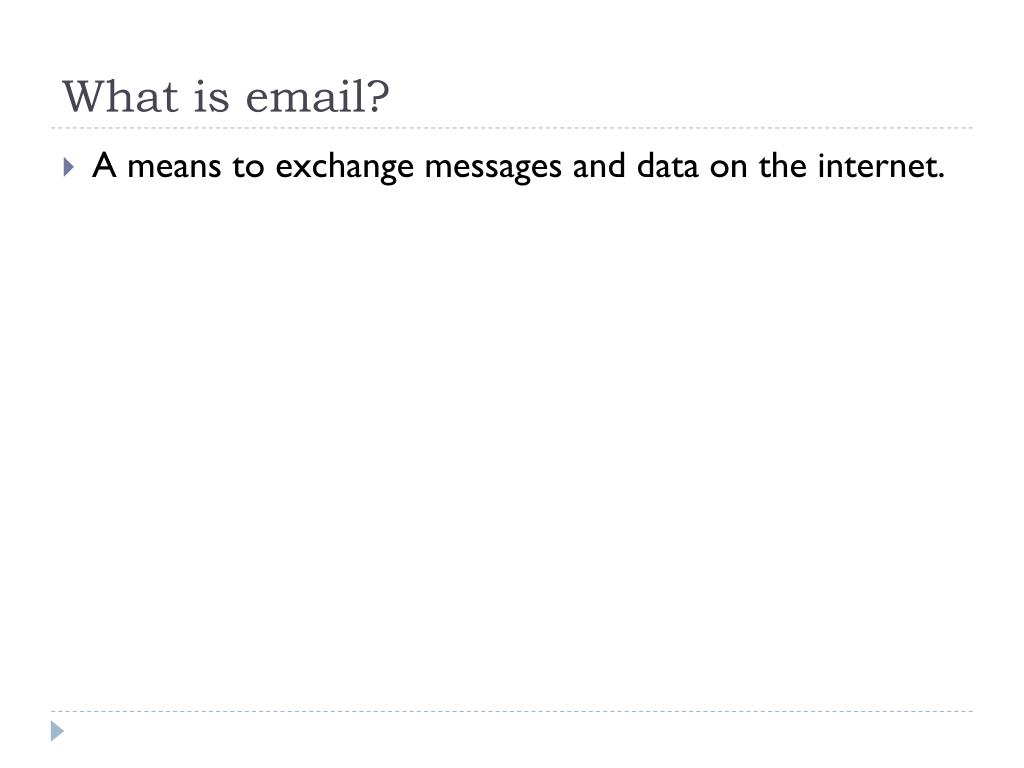This screenshot has width=1024, height=768.
Task: Click 'email?' in the slide title
Action: point(317,97)
